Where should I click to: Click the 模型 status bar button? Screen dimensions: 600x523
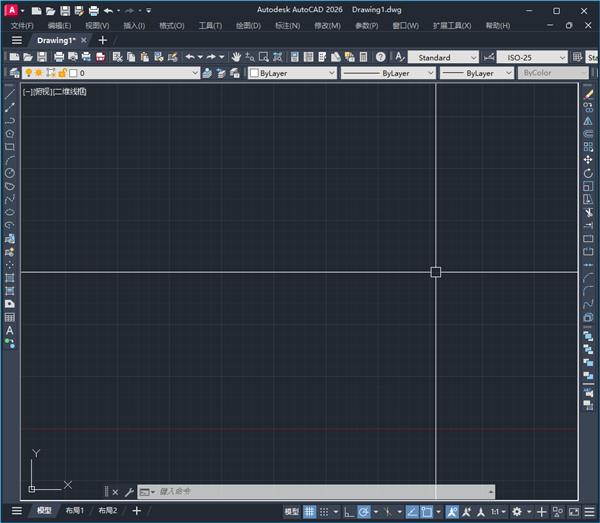(x=292, y=512)
